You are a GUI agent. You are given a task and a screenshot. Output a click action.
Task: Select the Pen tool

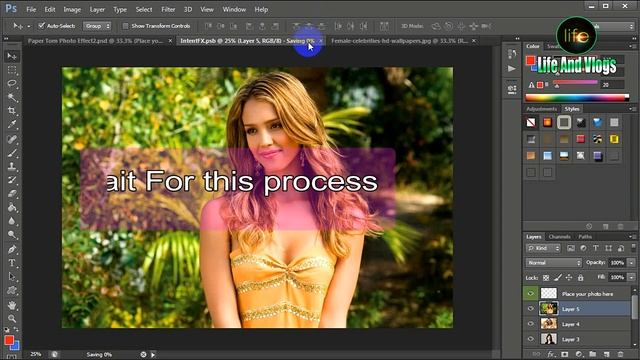tap(12, 249)
